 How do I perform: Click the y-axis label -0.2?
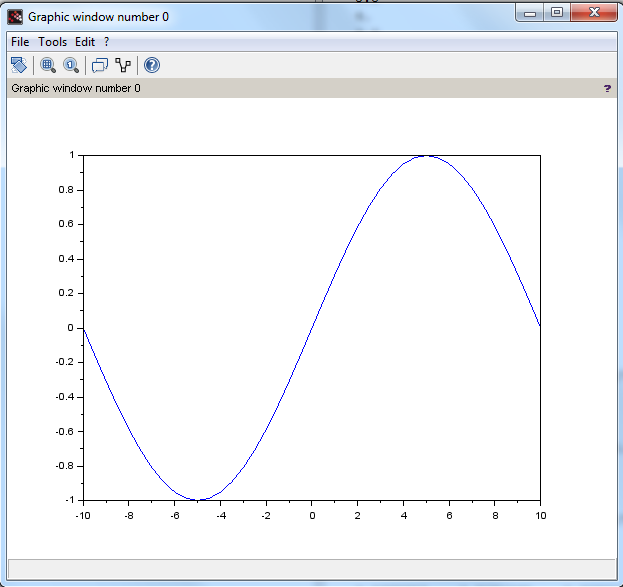coord(65,362)
